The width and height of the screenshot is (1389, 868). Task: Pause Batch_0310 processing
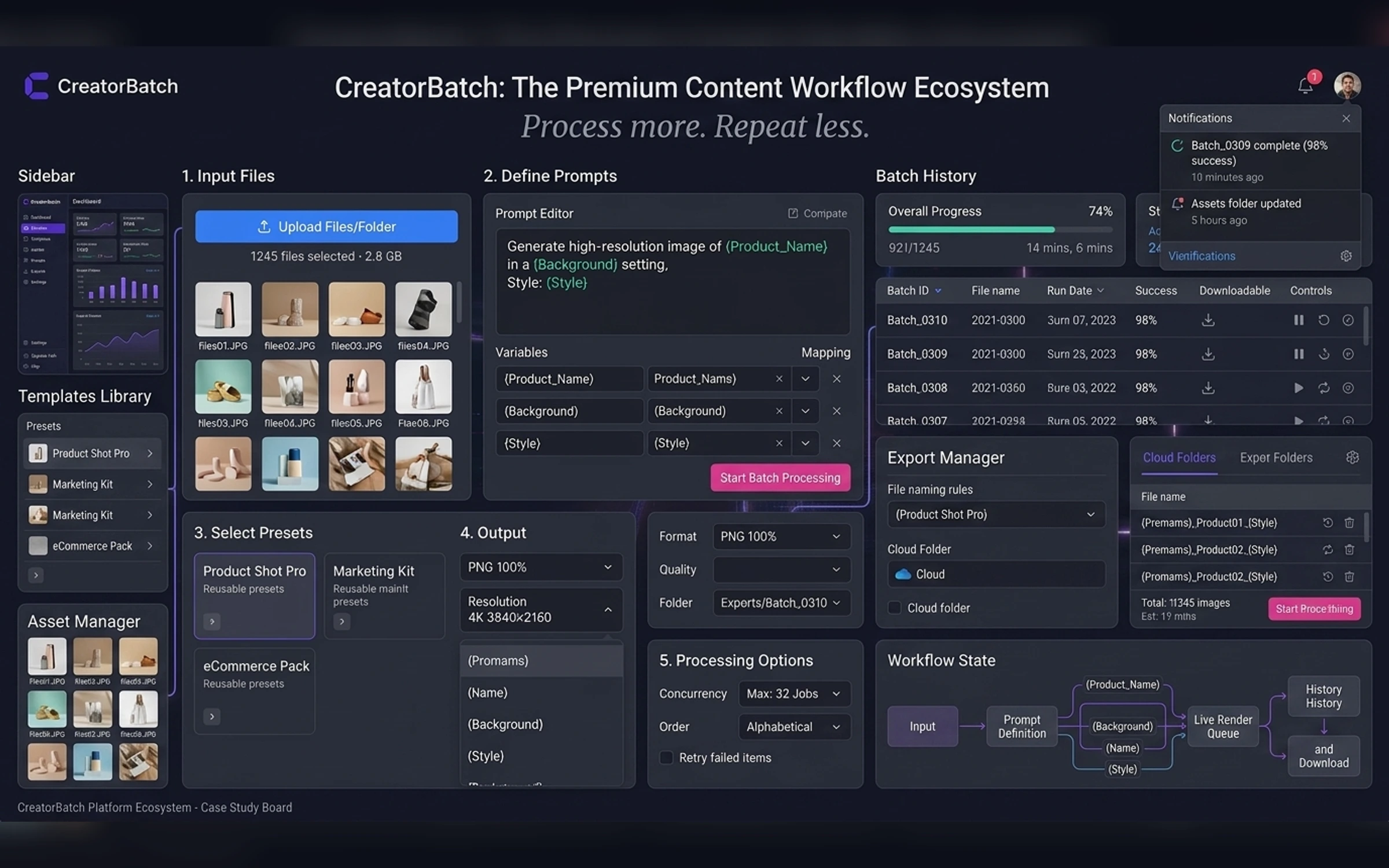coord(1299,320)
